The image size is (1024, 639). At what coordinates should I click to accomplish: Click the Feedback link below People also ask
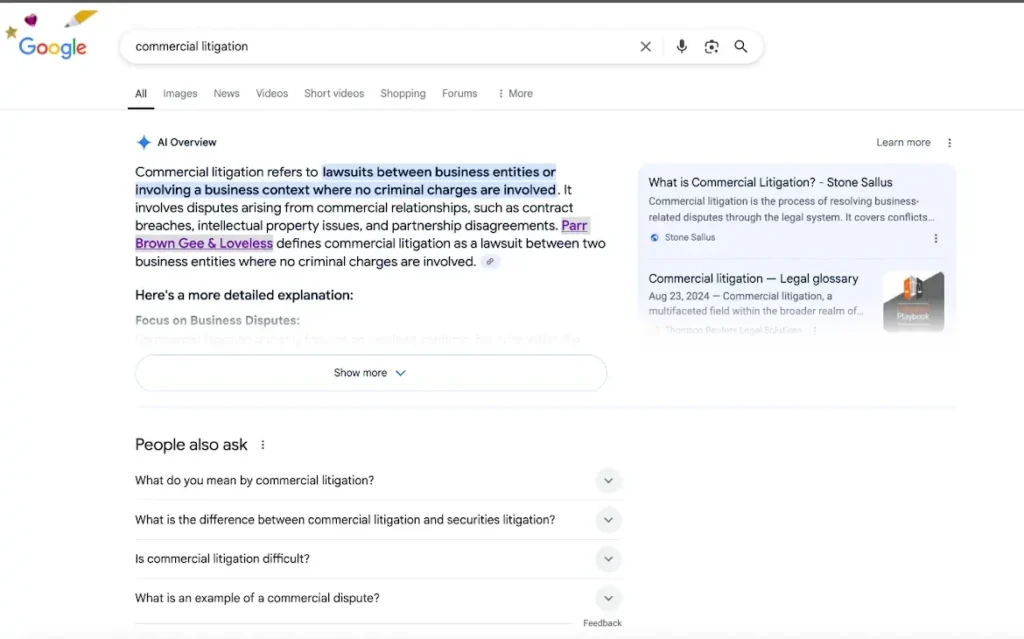602,623
